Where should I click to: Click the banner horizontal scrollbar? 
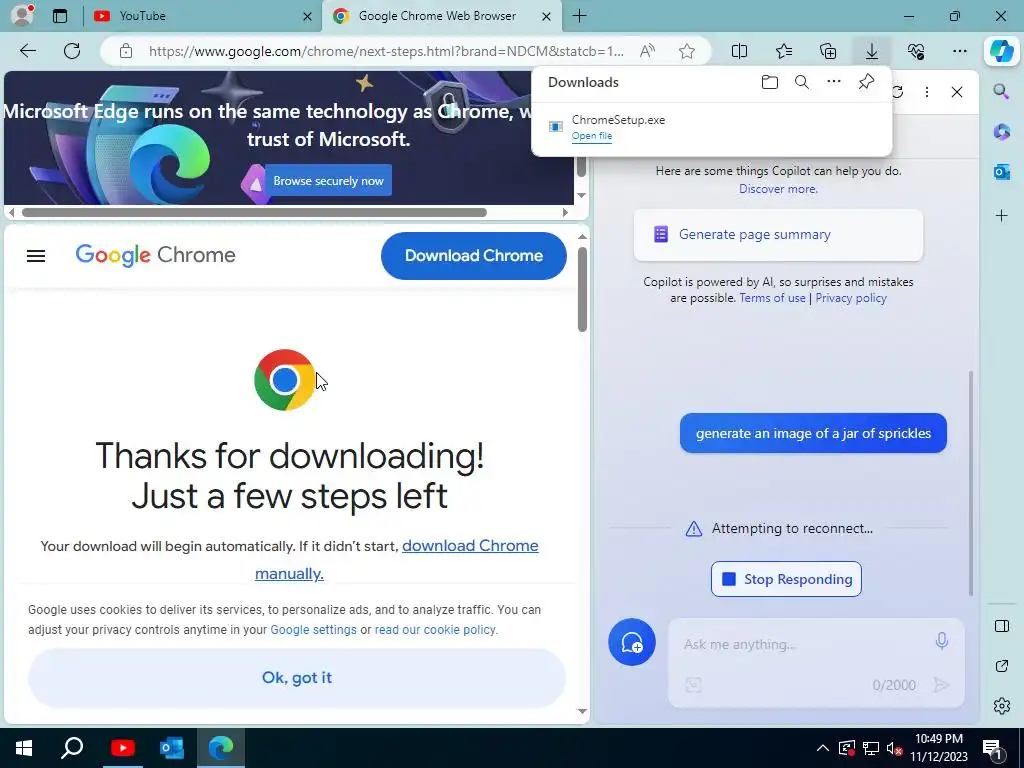(x=254, y=212)
